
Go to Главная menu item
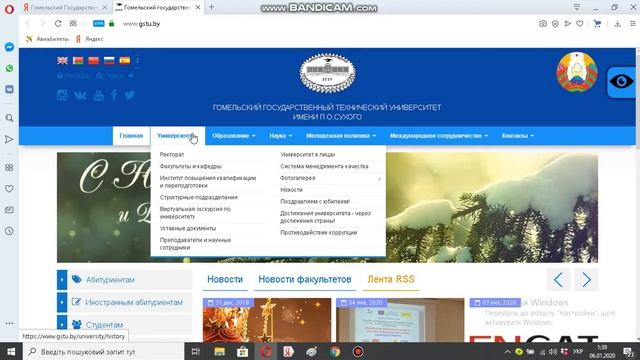click(131, 136)
